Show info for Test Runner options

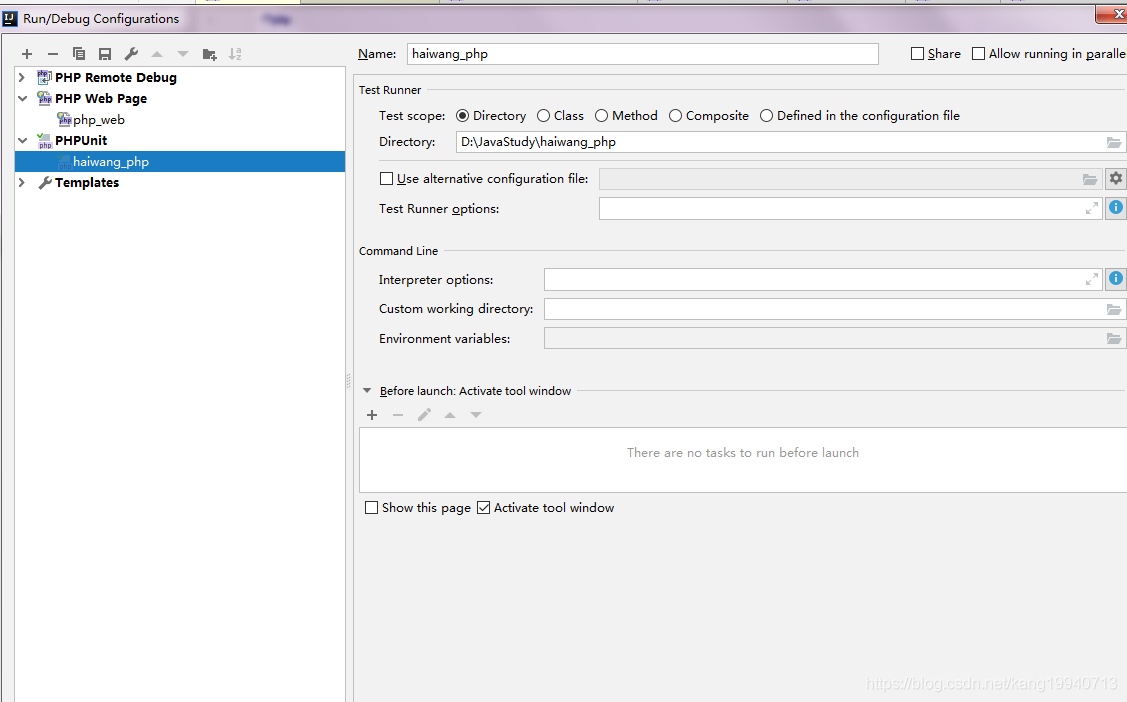coord(1116,208)
